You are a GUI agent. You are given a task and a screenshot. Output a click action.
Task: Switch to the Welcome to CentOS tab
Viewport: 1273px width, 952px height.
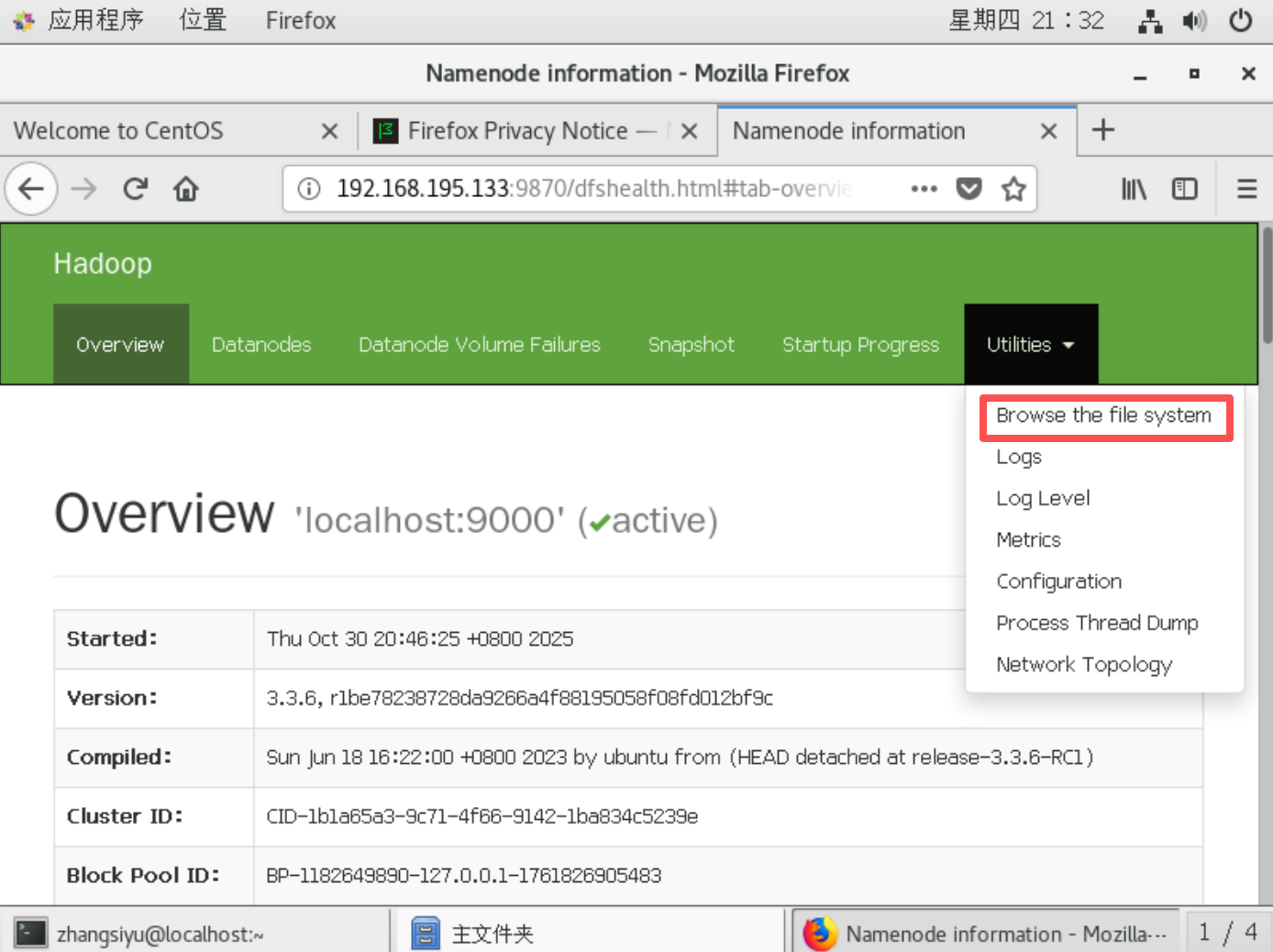(117, 130)
